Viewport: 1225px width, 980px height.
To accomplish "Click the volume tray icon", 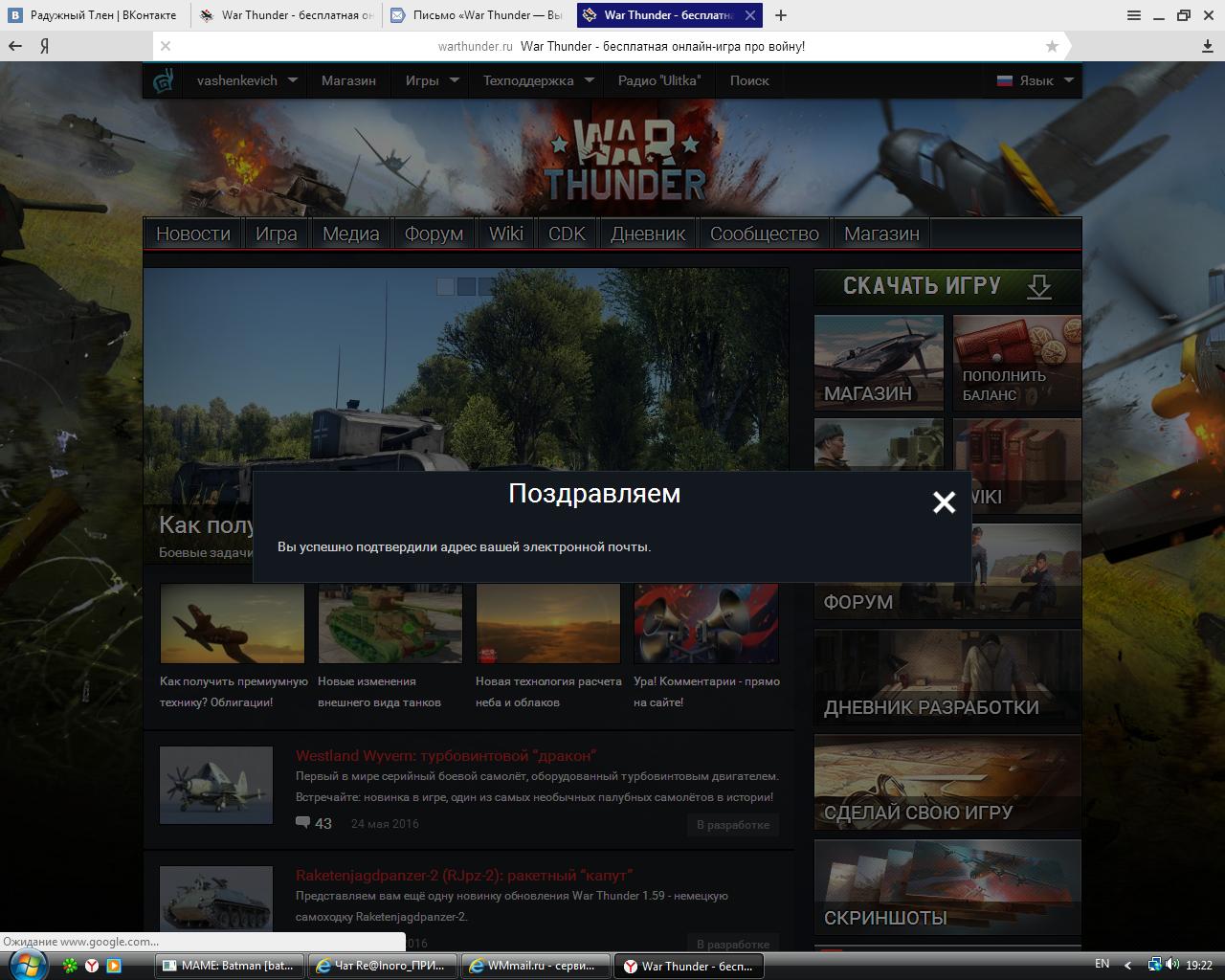I will pos(1173,965).
